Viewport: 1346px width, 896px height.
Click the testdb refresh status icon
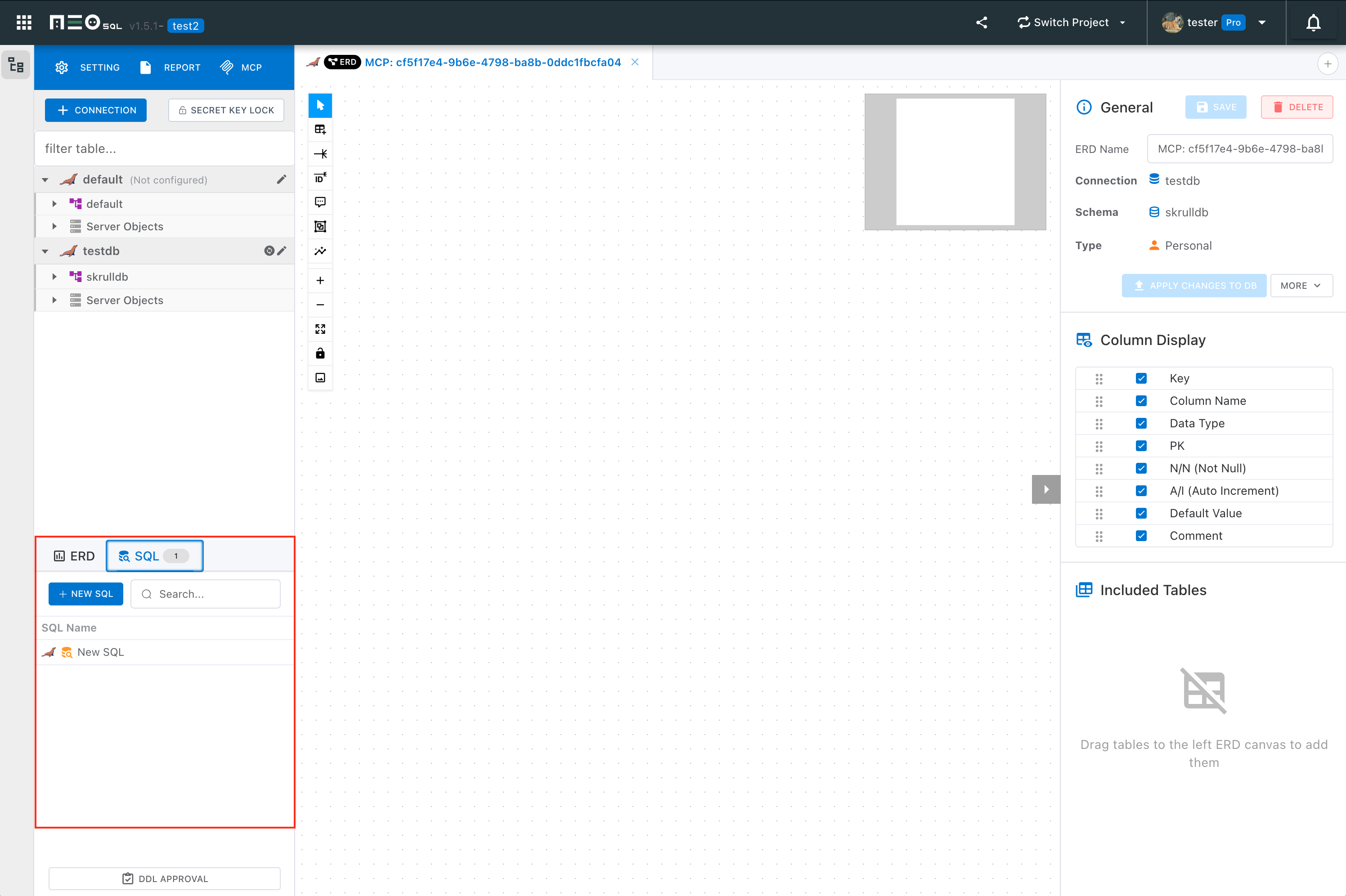pyautogui.click(x=269, y=251)
